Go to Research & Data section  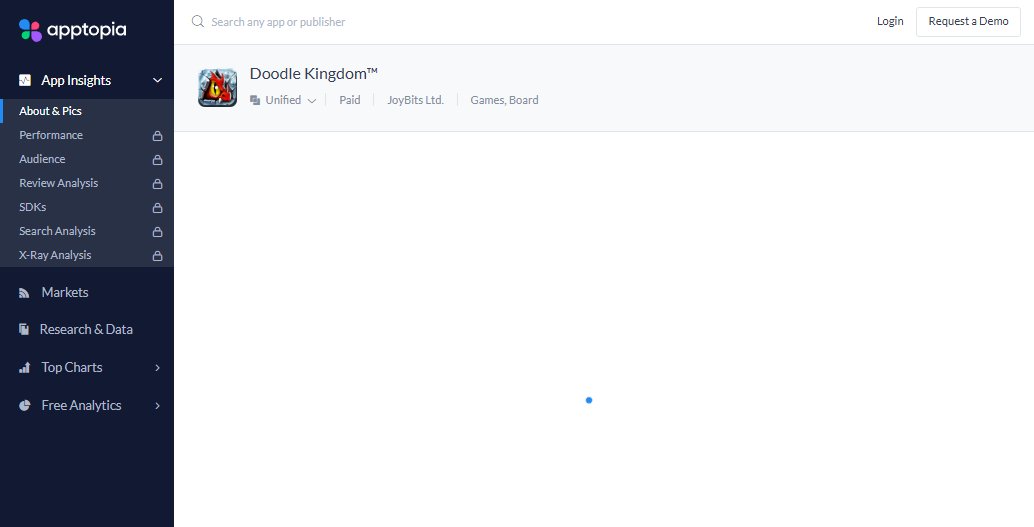[86, 329]
